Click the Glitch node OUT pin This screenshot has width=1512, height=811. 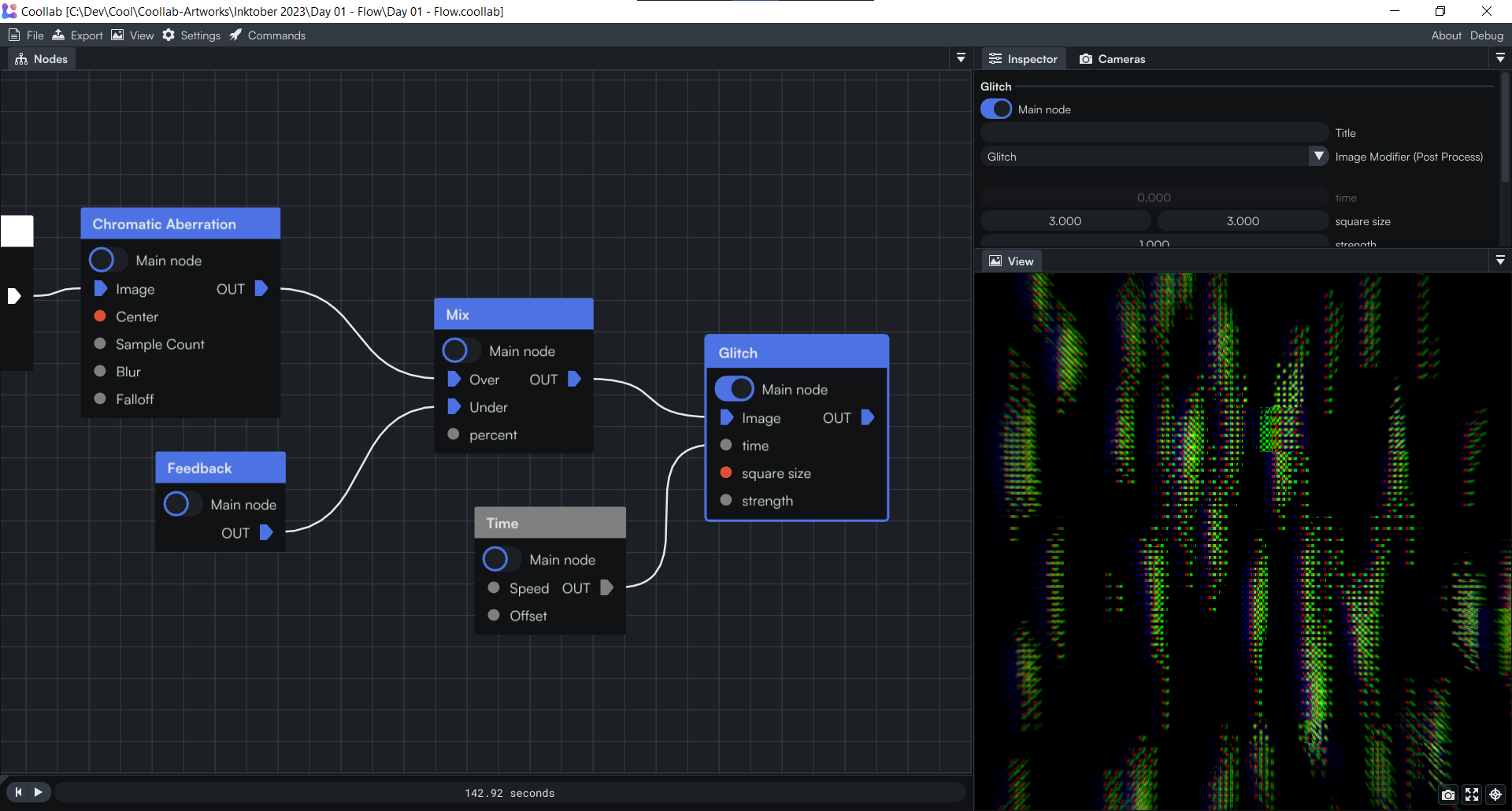tap(867, 417)
